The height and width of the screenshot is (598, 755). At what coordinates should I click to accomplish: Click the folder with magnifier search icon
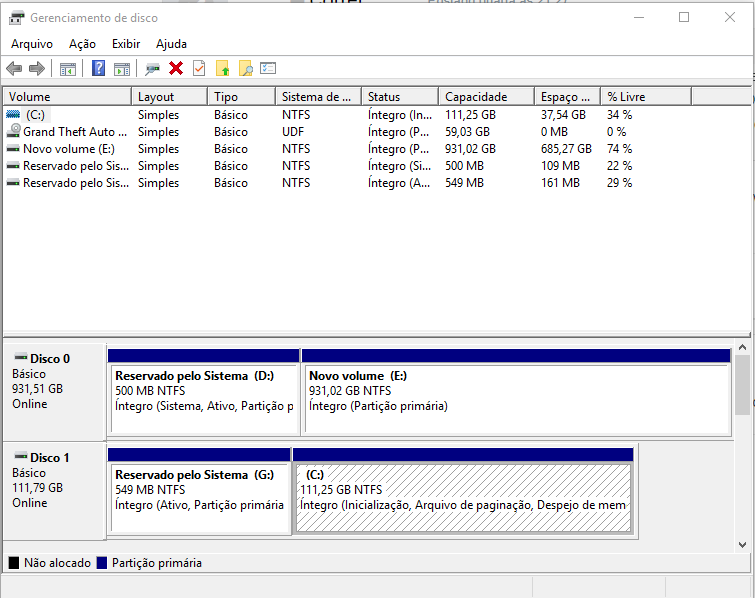[246, 68]
